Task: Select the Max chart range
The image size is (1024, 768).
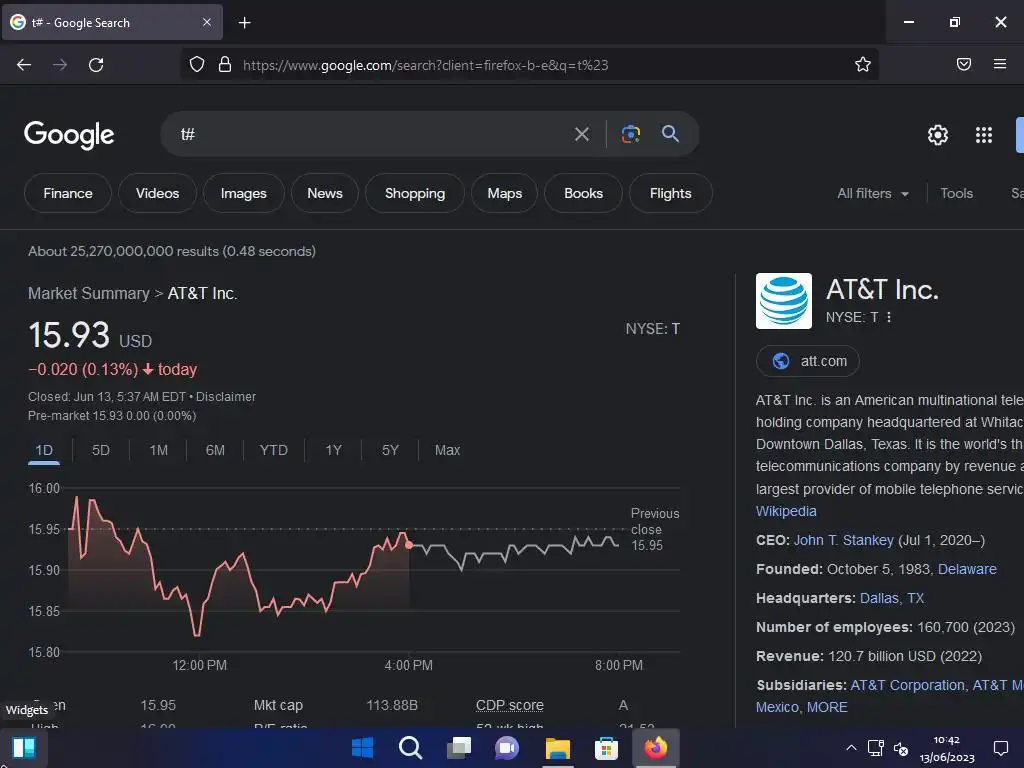Action: pos(447,450)
